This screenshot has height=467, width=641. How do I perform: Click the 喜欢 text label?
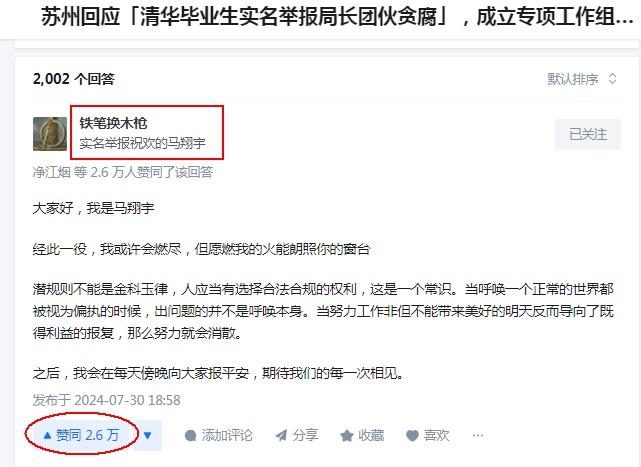tap(436, 436)
